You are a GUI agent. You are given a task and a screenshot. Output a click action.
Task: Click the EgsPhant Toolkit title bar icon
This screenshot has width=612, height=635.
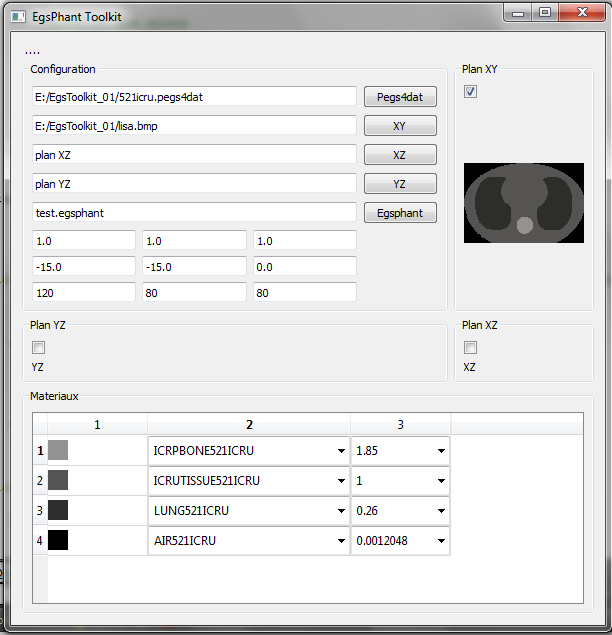pos(17,16)
